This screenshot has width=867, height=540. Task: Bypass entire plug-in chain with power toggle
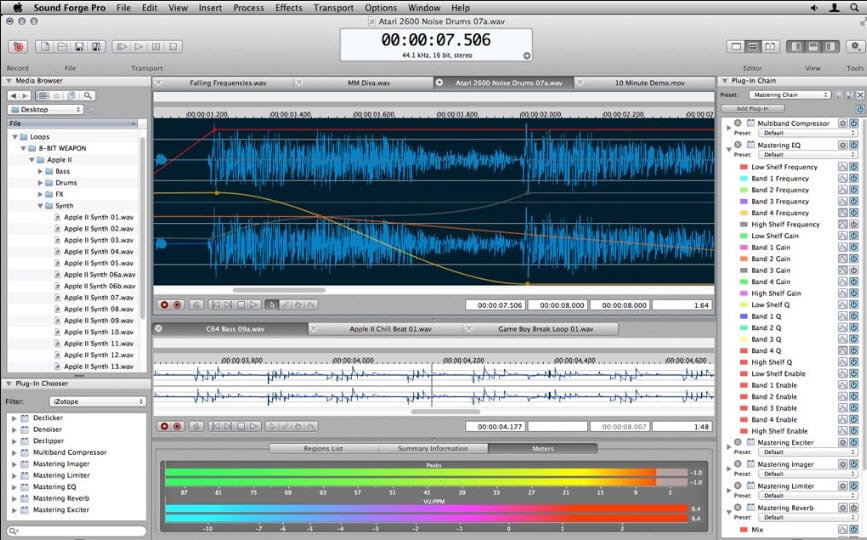[859, 108]
